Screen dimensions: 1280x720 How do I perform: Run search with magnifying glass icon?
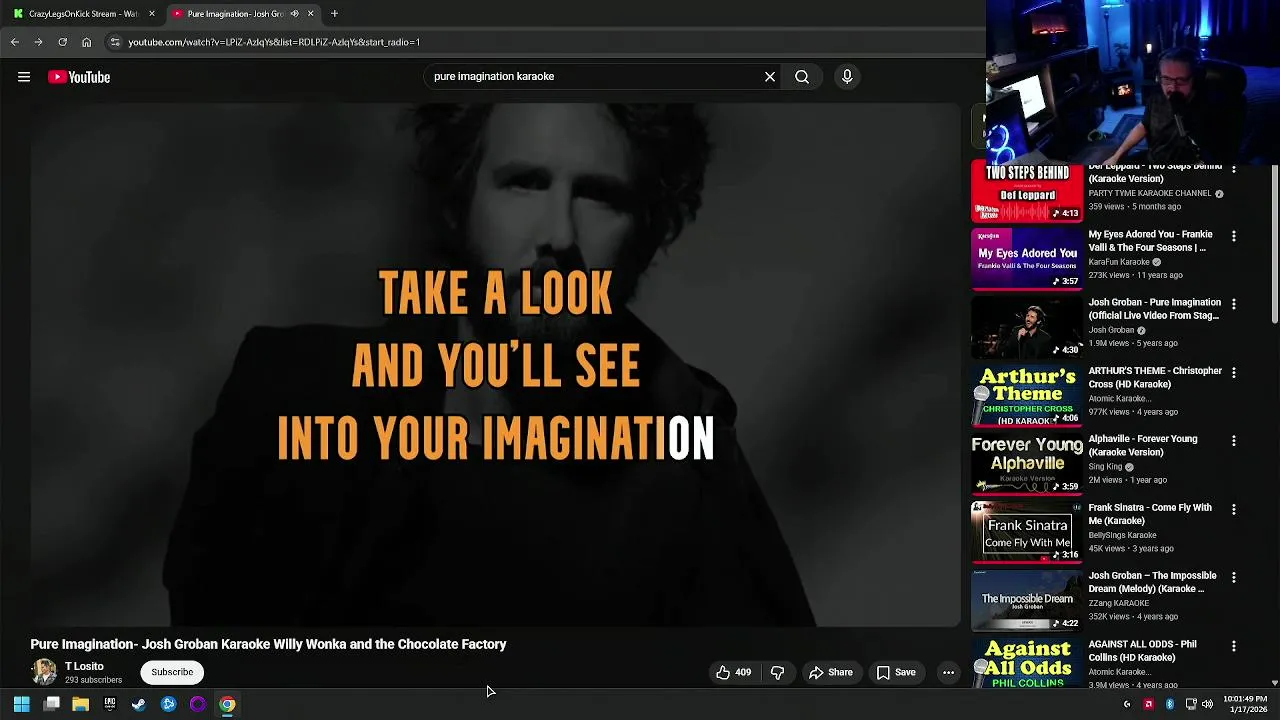(x=802, y=76)
